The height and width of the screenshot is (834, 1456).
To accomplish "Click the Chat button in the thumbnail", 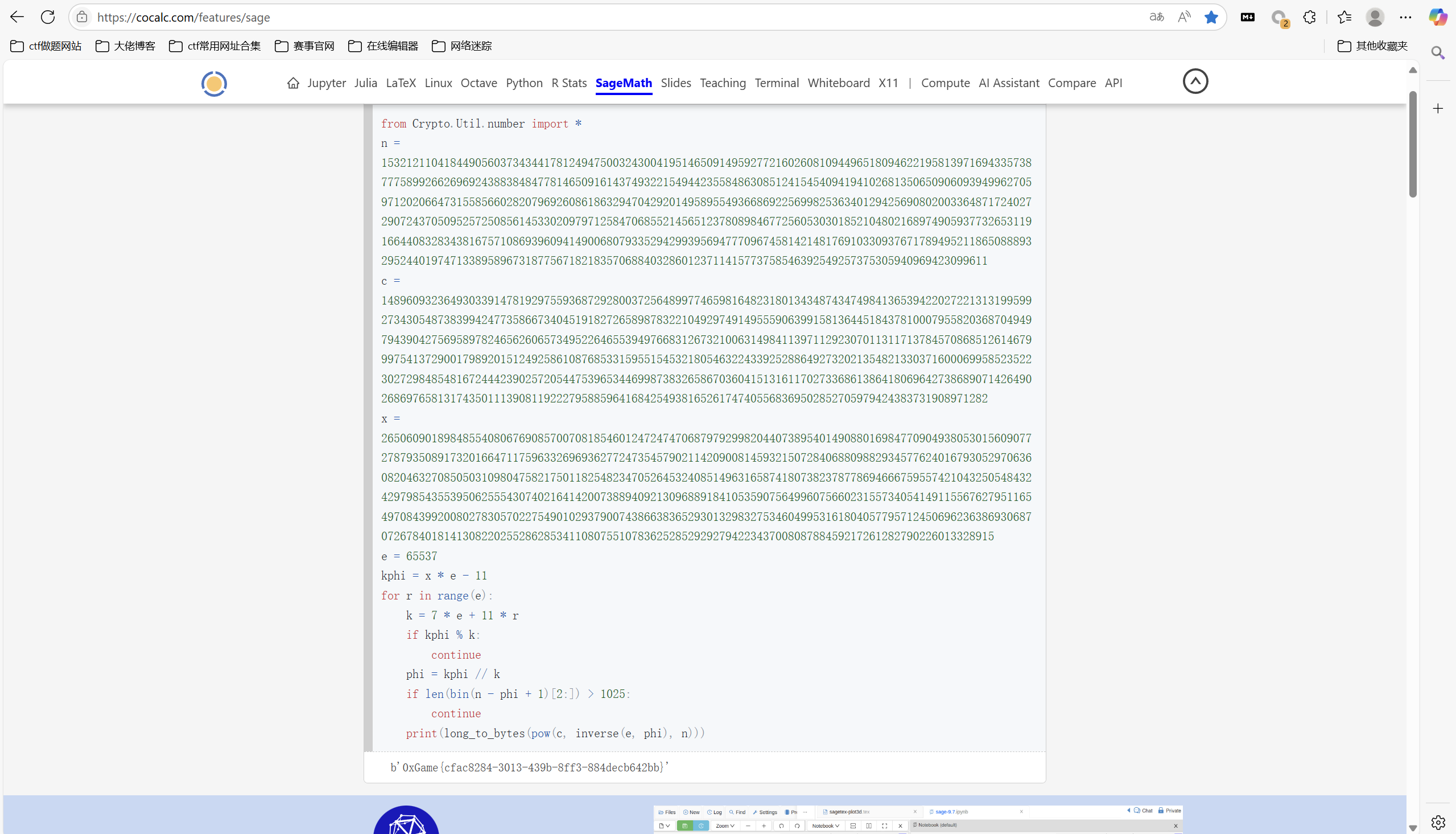I will pyautogui.click(x=1143, y=811).
